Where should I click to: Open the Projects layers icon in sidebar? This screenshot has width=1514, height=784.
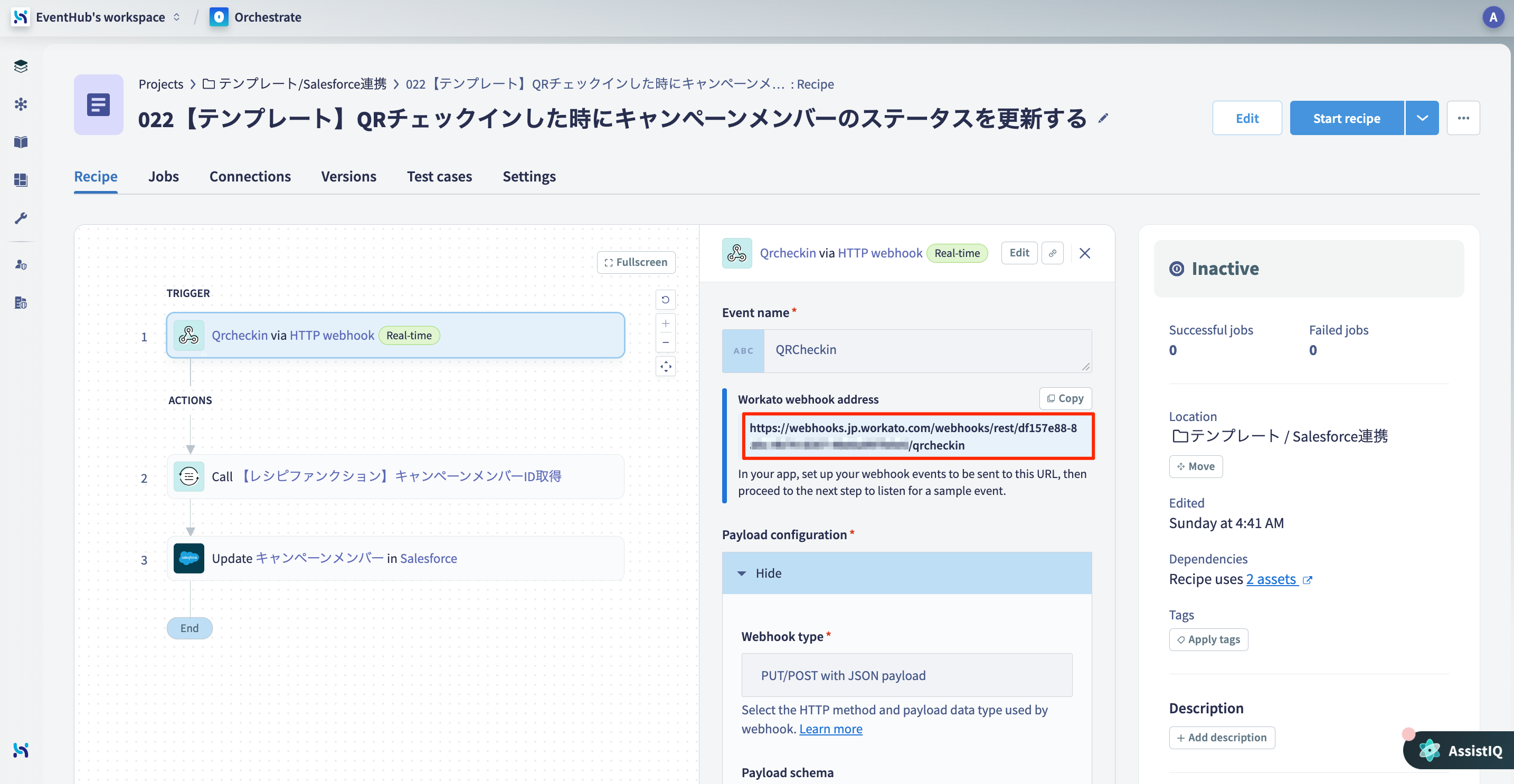point(21,66)
